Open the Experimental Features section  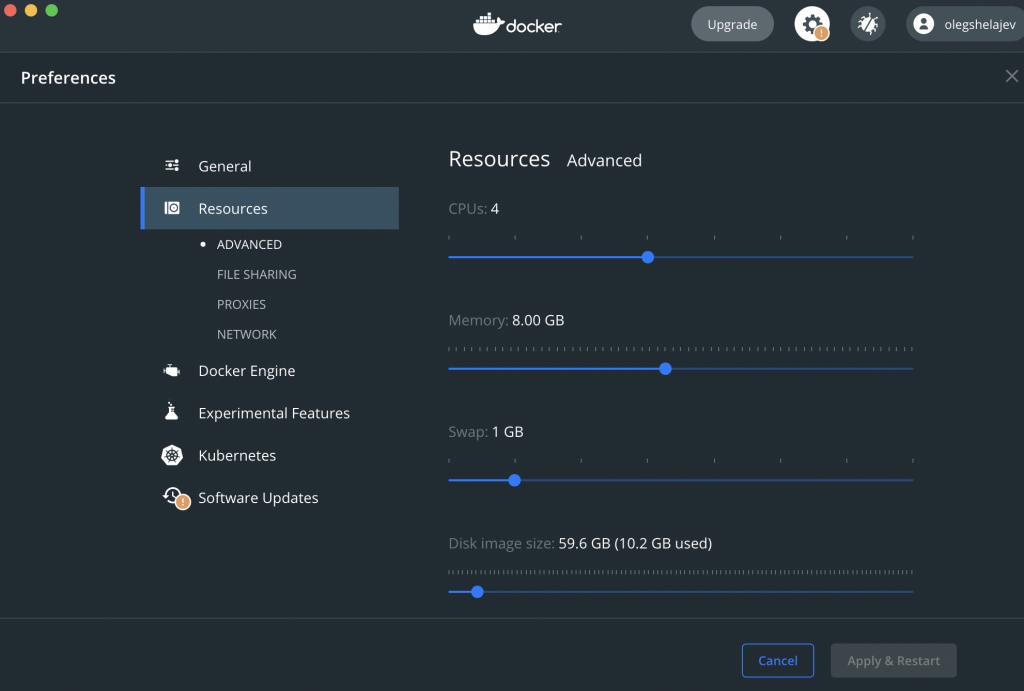click(274, 413)
